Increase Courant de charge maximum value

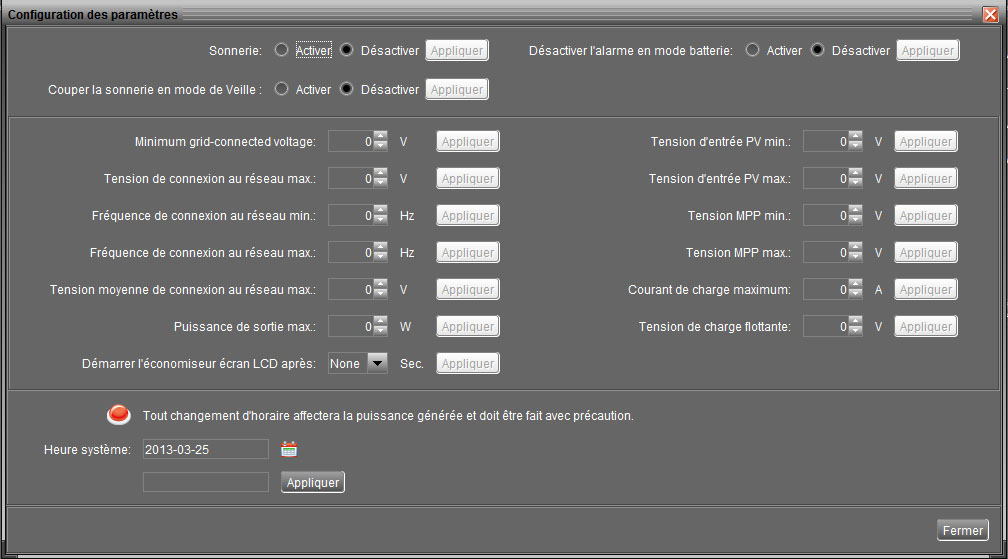[855, 284]
